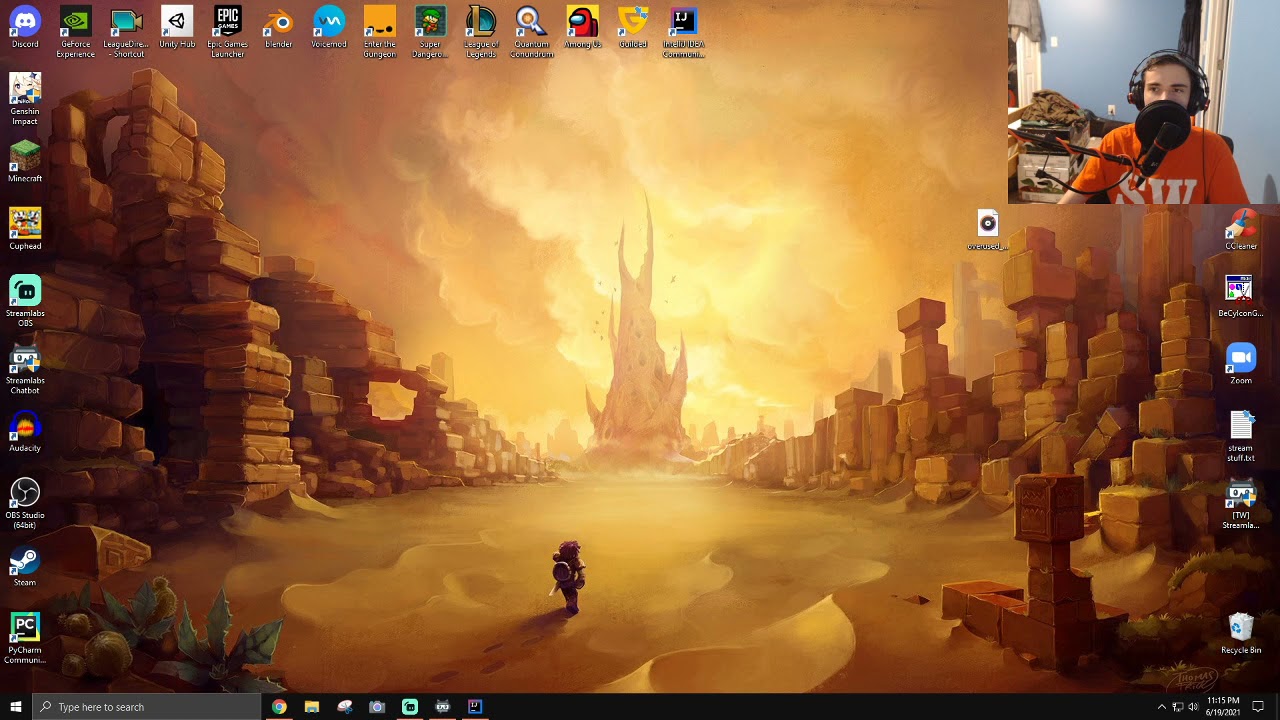Open the volume control in tray
1280x720 pixels.
(1194, 707)
